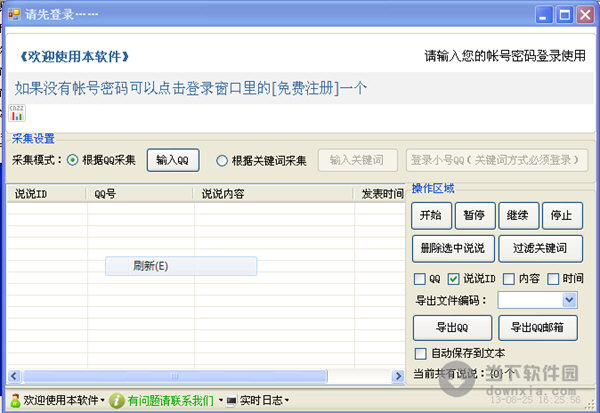This screenshot has height=413, width=600.
Task: Click the 暂停 button
Action: [475, 215]
